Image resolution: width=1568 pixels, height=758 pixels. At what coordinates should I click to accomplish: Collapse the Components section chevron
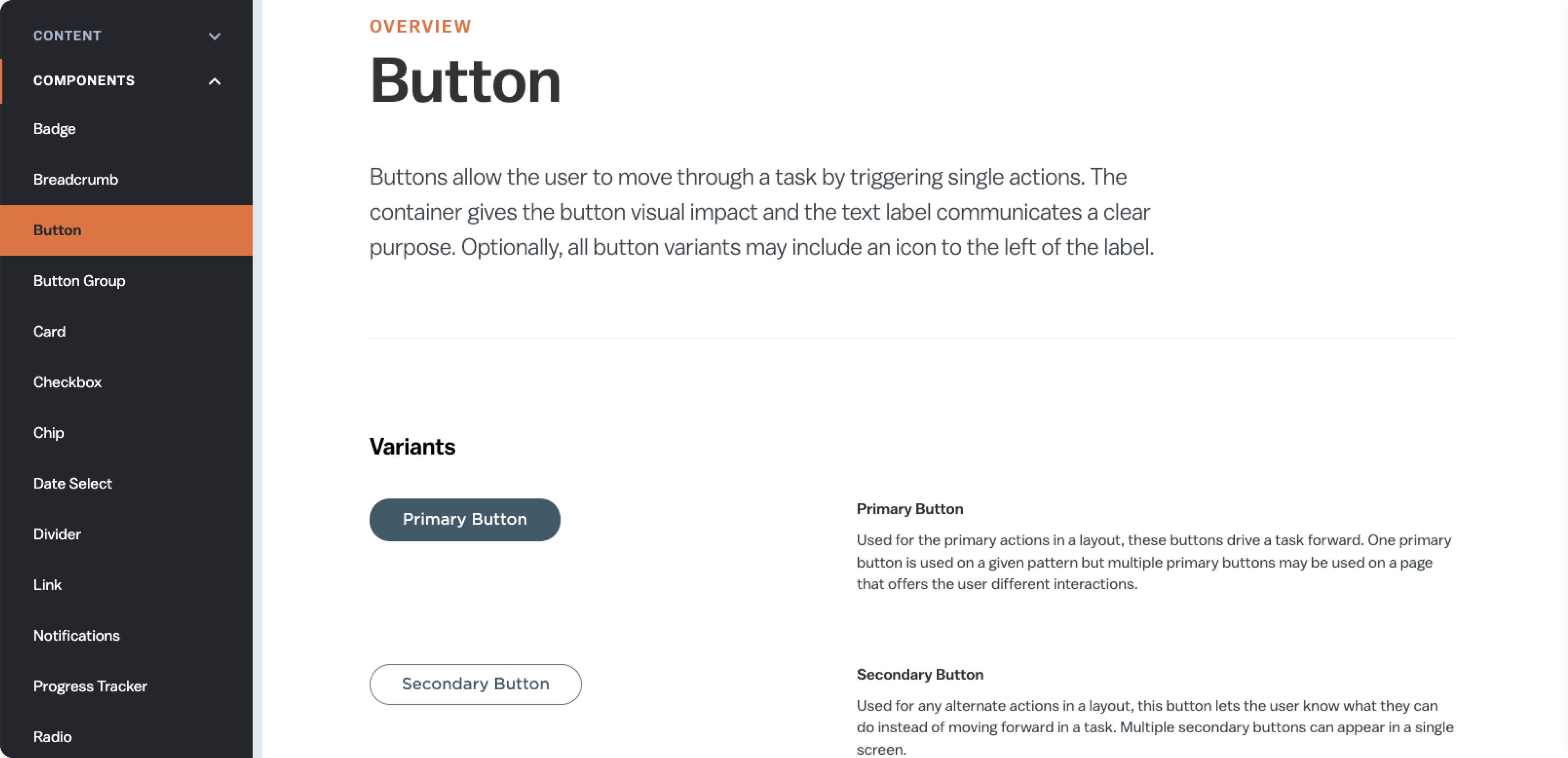214,81
